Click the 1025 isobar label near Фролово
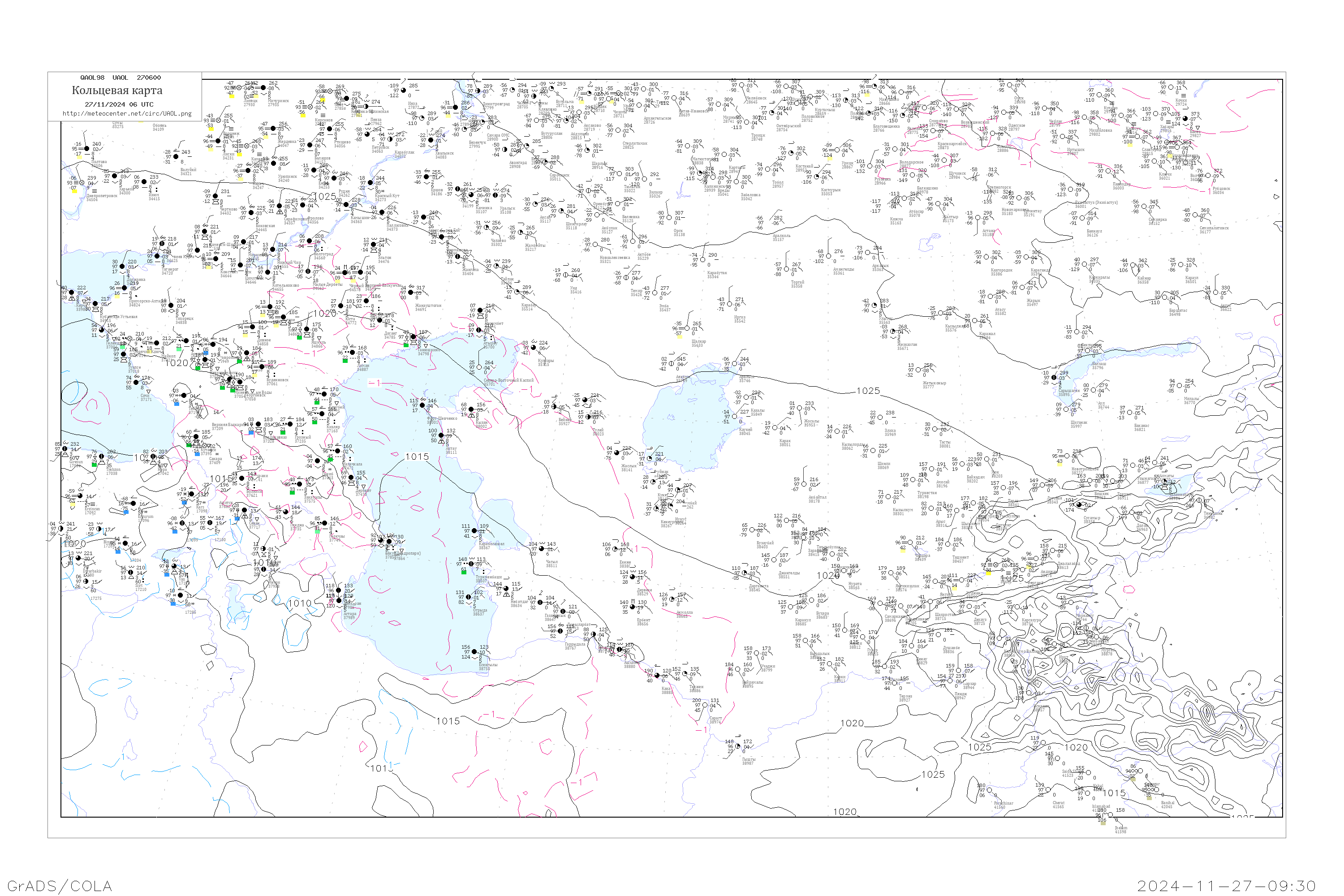The height and width of the screenshot is (896, 1344). click(324, 197)
